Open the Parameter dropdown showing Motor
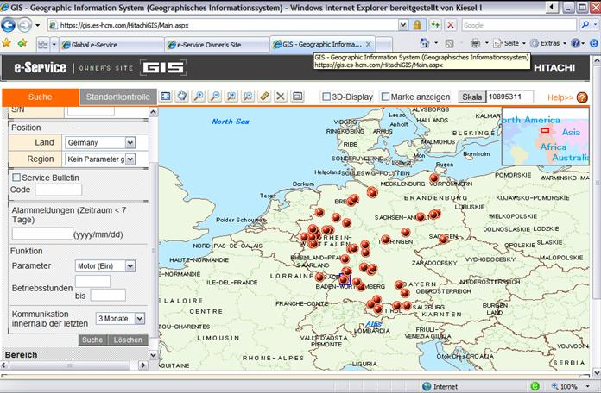Screen dimensions: 601x393 pyautogui.click(x=130, y=266)
